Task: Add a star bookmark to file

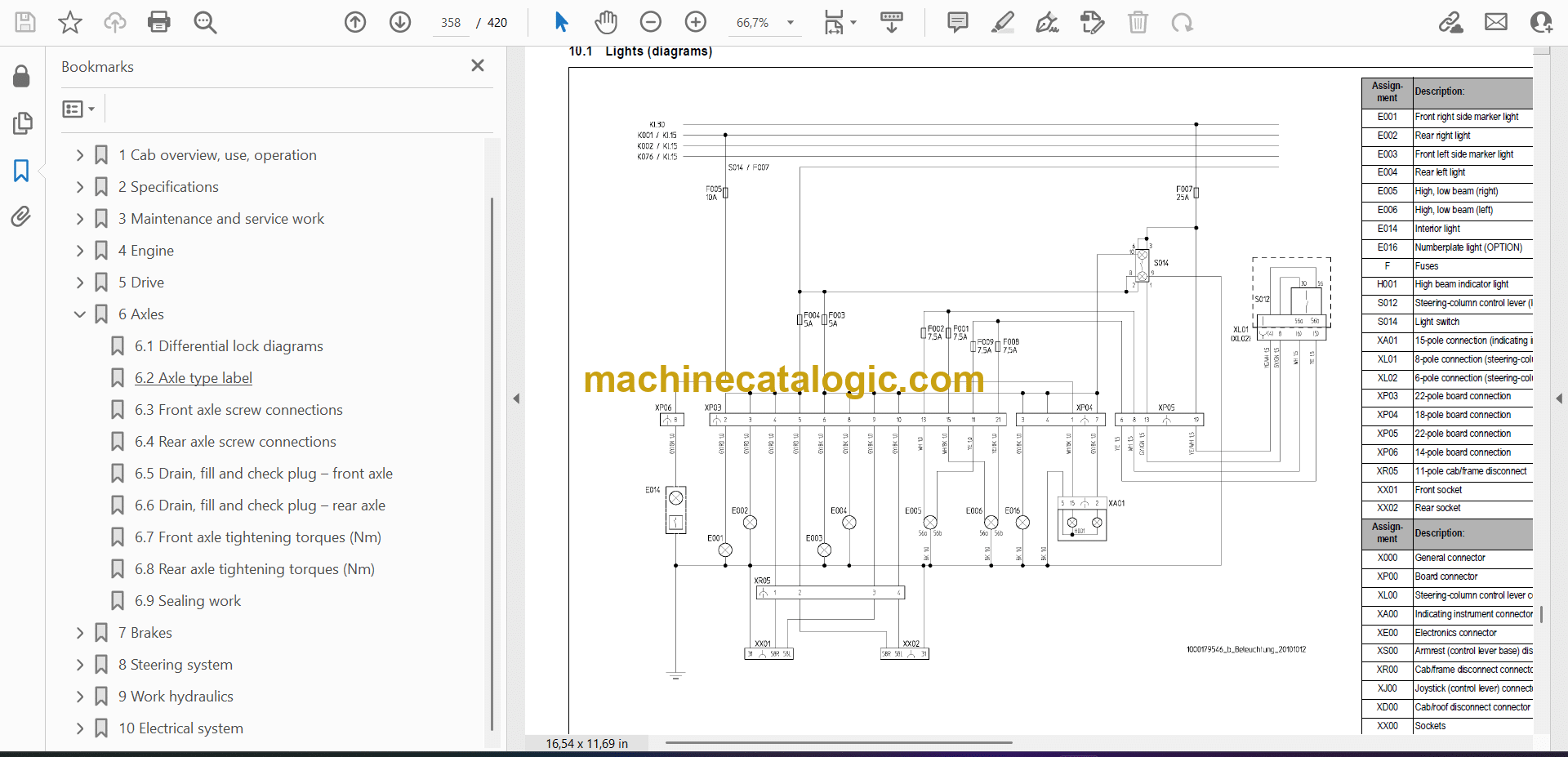Action: [x=70, y=22]
